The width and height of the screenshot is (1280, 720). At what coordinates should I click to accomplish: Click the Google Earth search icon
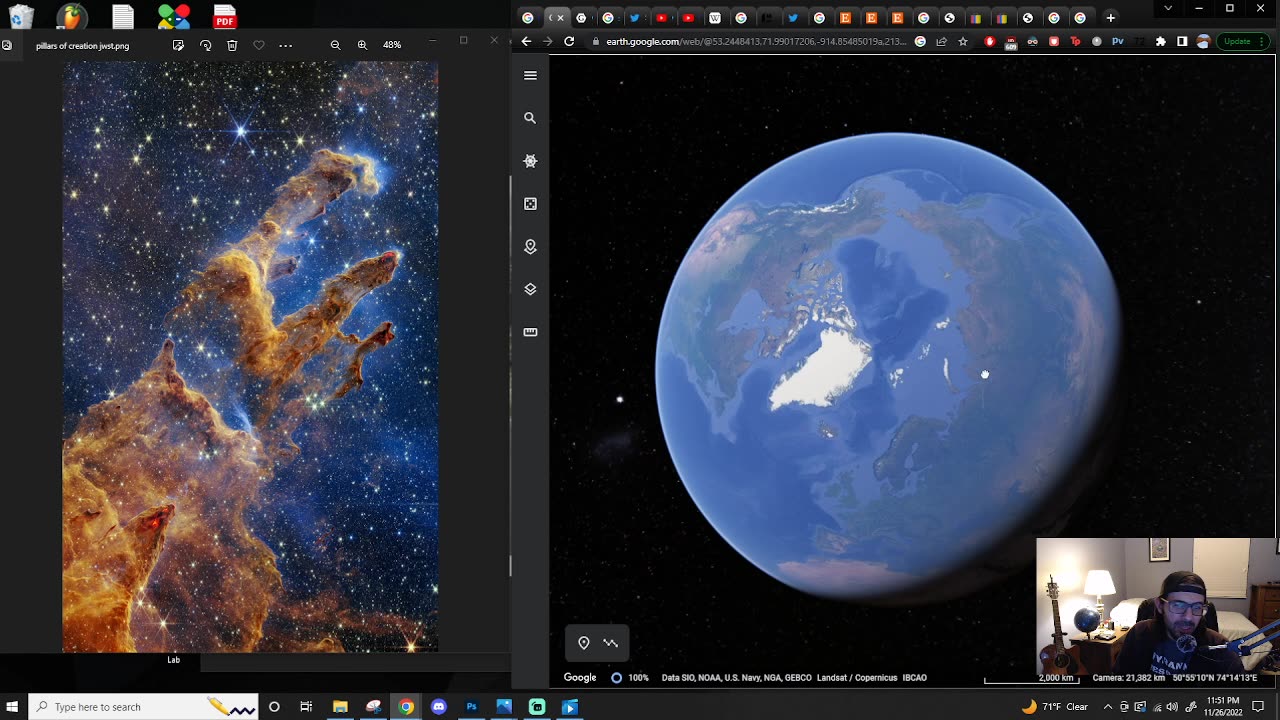530,118
